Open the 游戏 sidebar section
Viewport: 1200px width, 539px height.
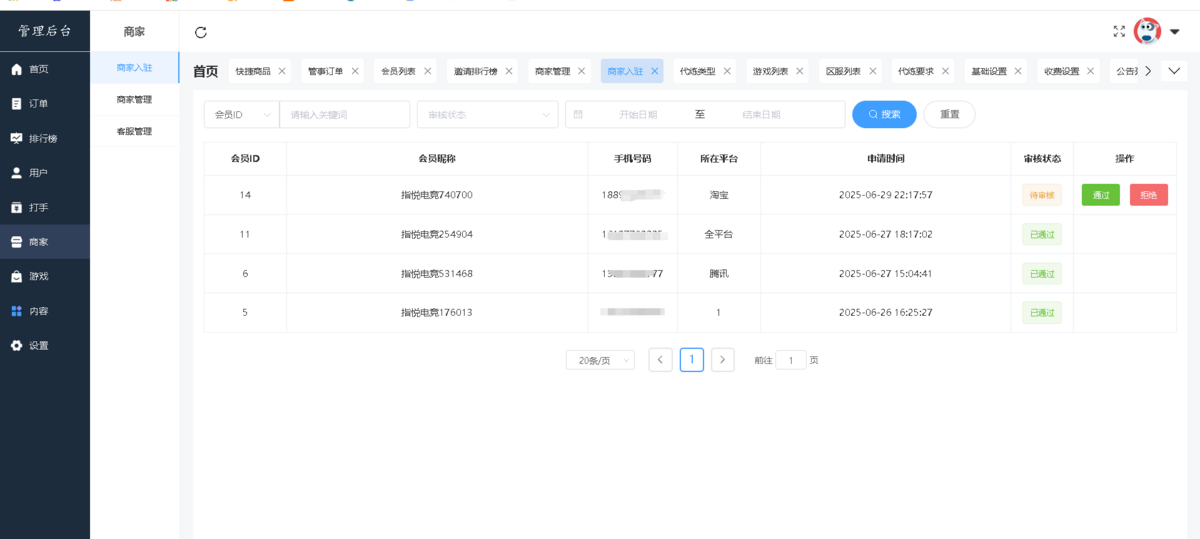45,276
